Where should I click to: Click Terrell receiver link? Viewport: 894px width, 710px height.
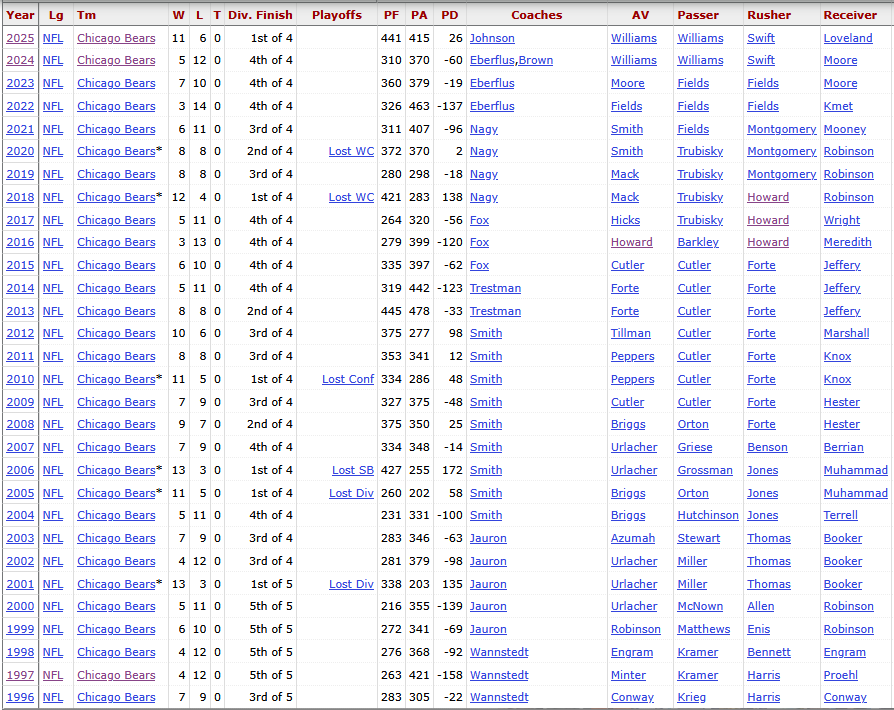[840, 515]
